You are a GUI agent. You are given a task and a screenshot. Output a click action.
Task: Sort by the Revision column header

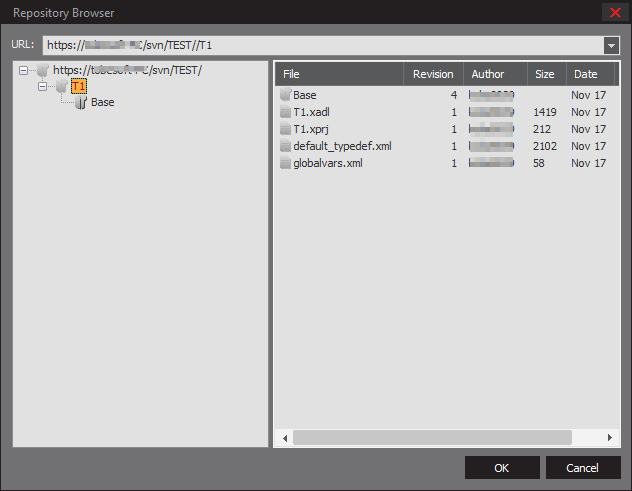[433, 74]
